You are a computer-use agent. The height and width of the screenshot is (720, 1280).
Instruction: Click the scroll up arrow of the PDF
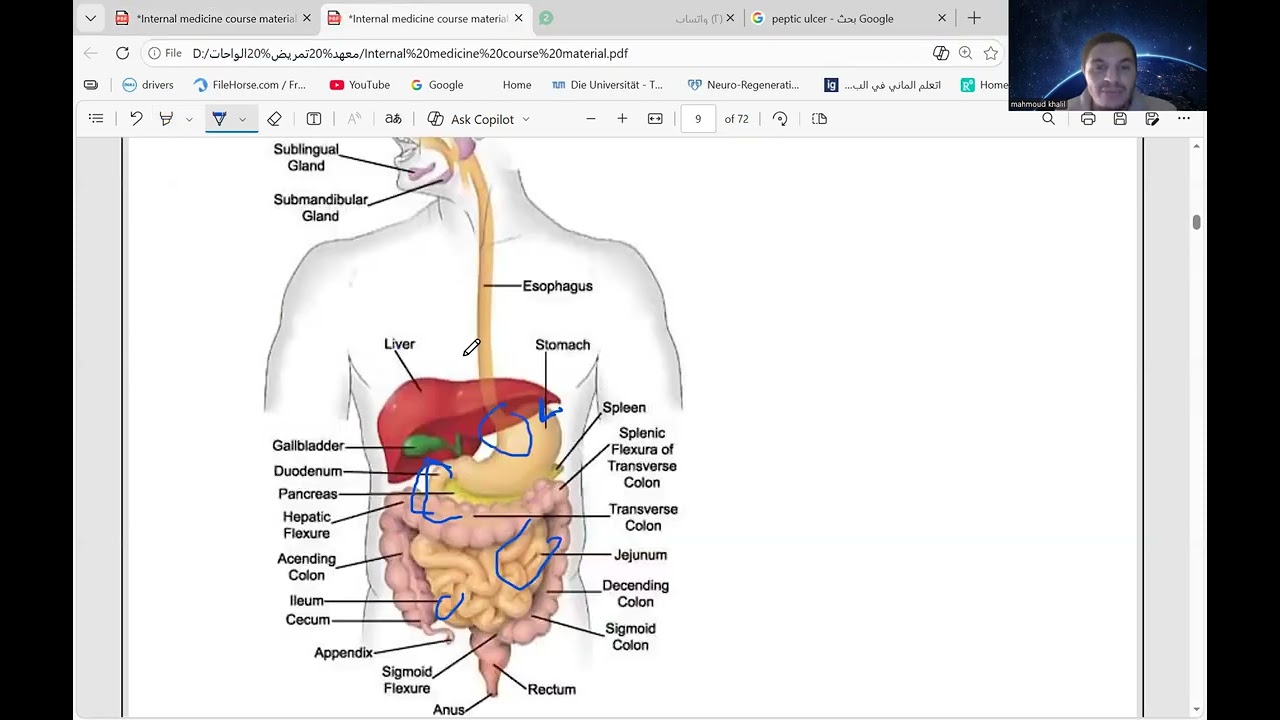click(1196, 147)
